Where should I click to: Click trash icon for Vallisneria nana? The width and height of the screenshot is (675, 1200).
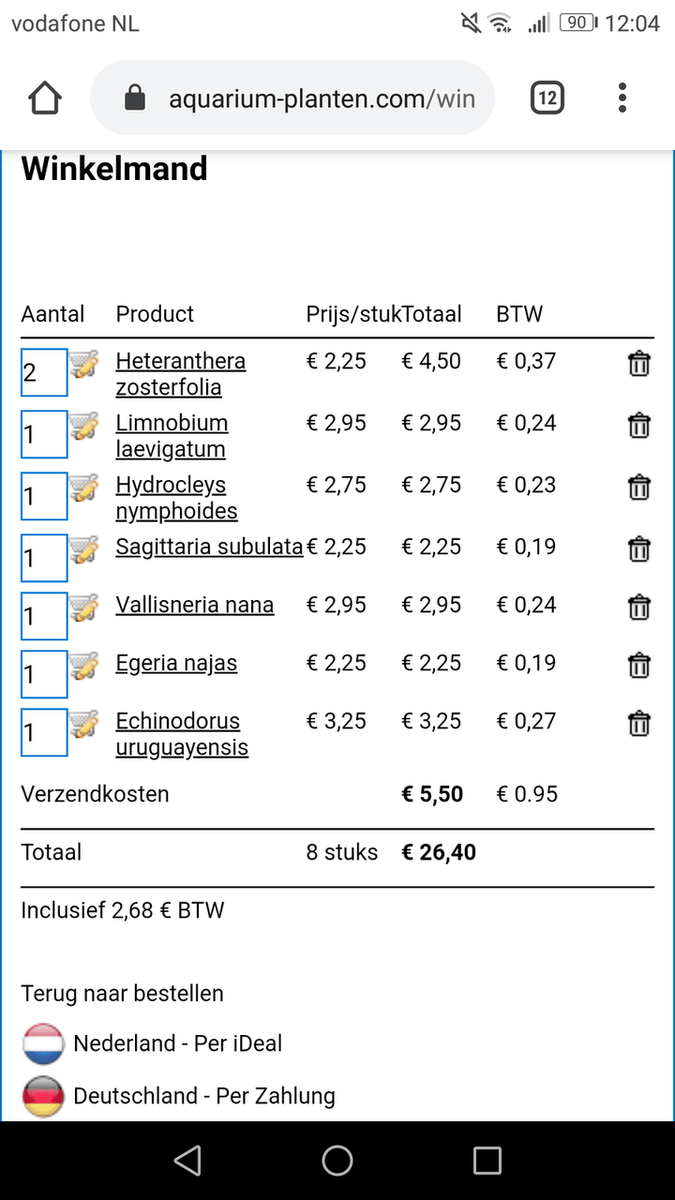(x=638, y=607)
